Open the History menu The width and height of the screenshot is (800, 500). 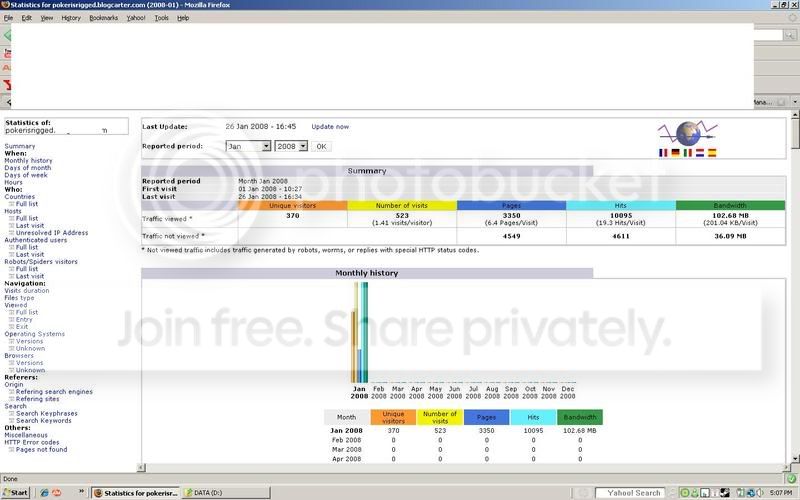pyautogui.click(x=71, y=18)
